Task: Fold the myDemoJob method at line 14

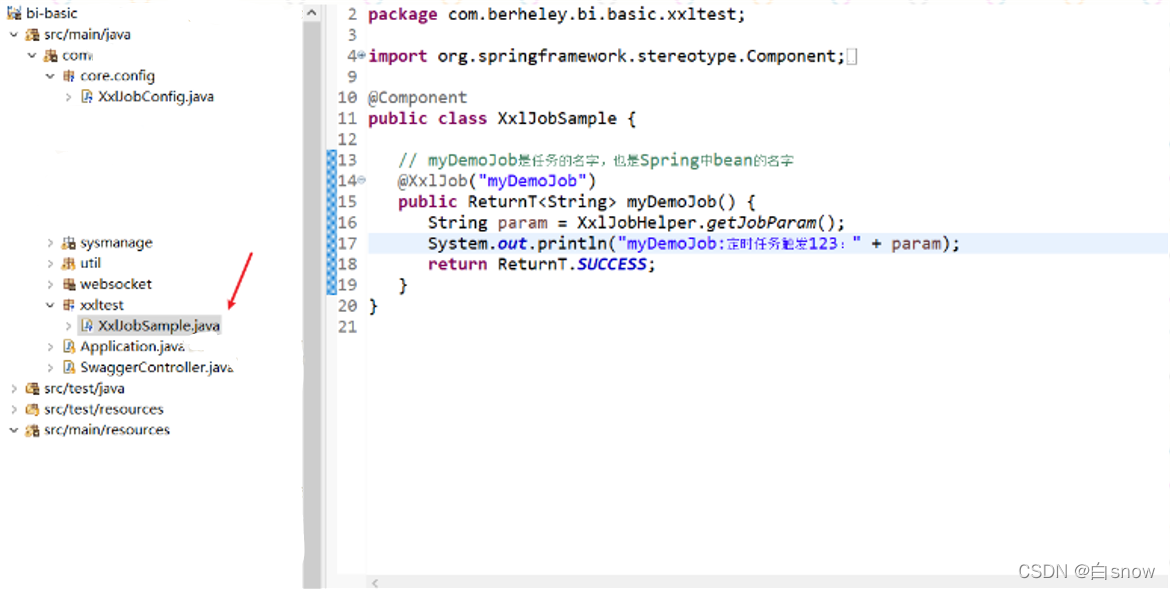Action: pos(362,179)
